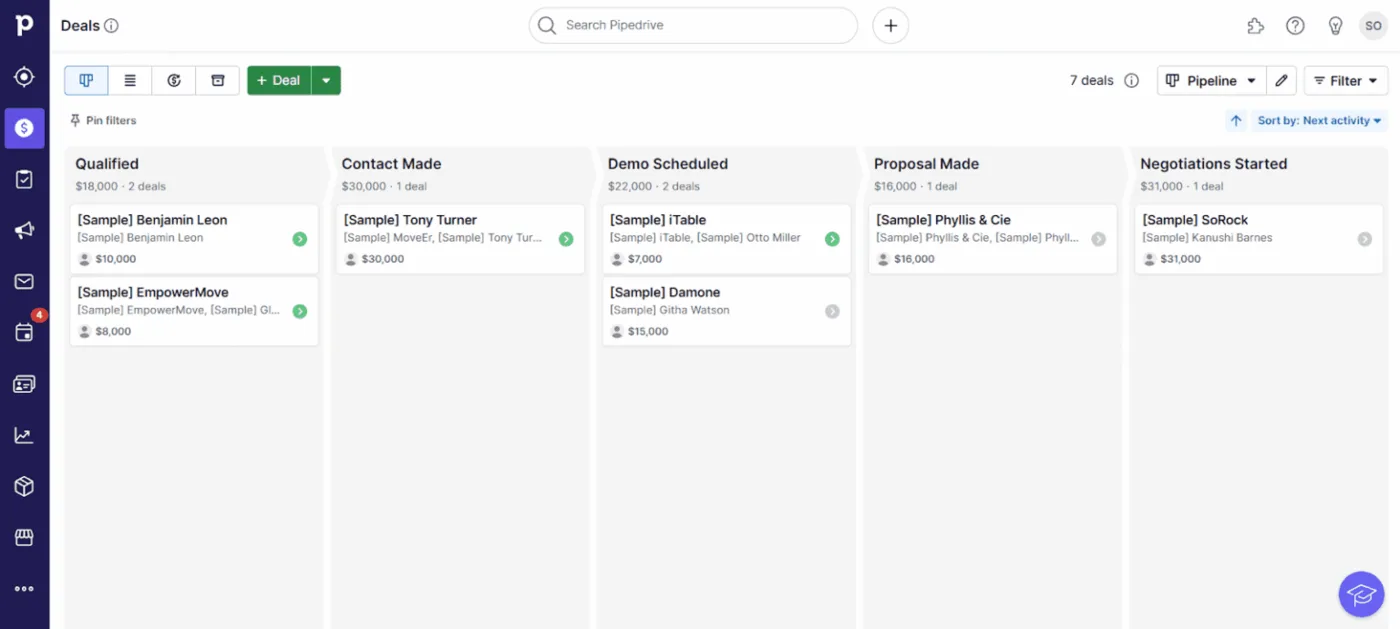The height and width of the screenshot is (629, 1400).
Task: Switch to the forecast view
Action: (174, 80)
